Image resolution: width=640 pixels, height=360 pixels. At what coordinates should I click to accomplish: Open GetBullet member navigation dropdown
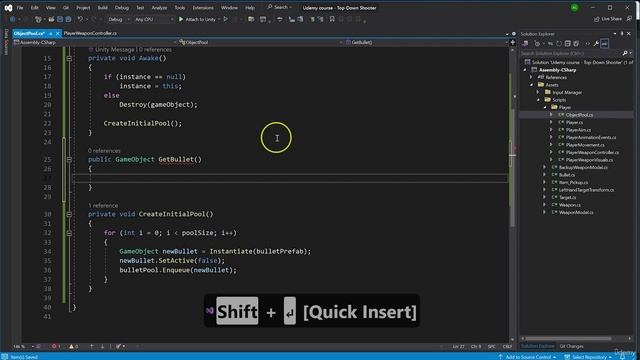tap(426, 42)
